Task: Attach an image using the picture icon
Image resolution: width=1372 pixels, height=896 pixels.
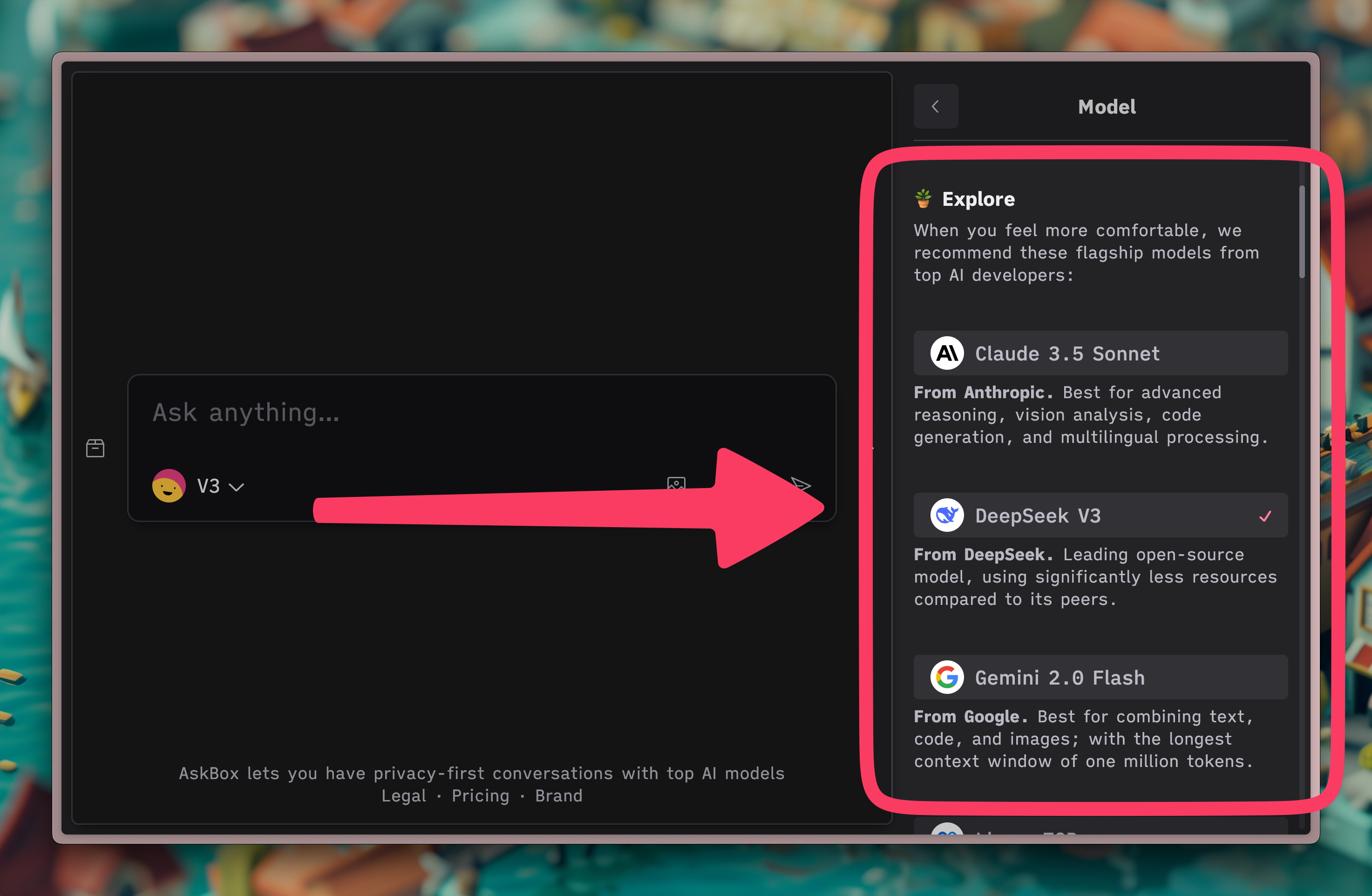Action: 676,484
